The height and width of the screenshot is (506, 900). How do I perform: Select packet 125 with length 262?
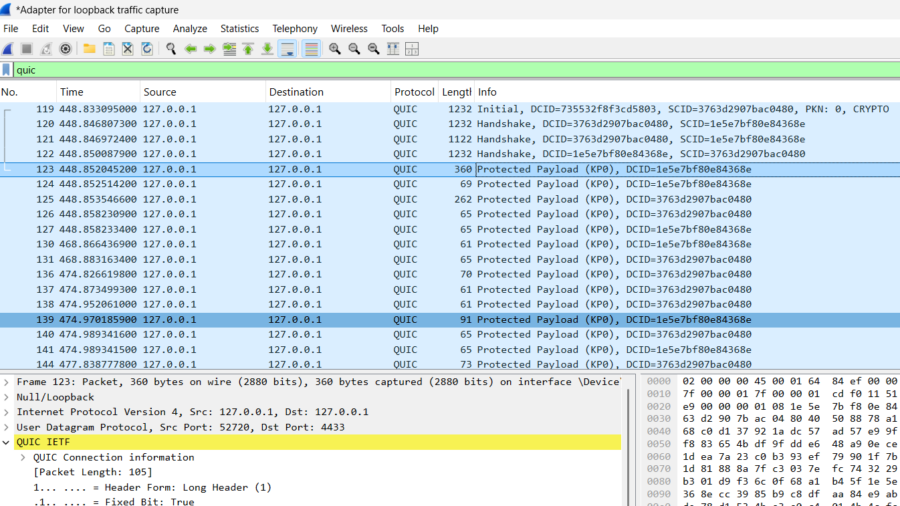450,199
